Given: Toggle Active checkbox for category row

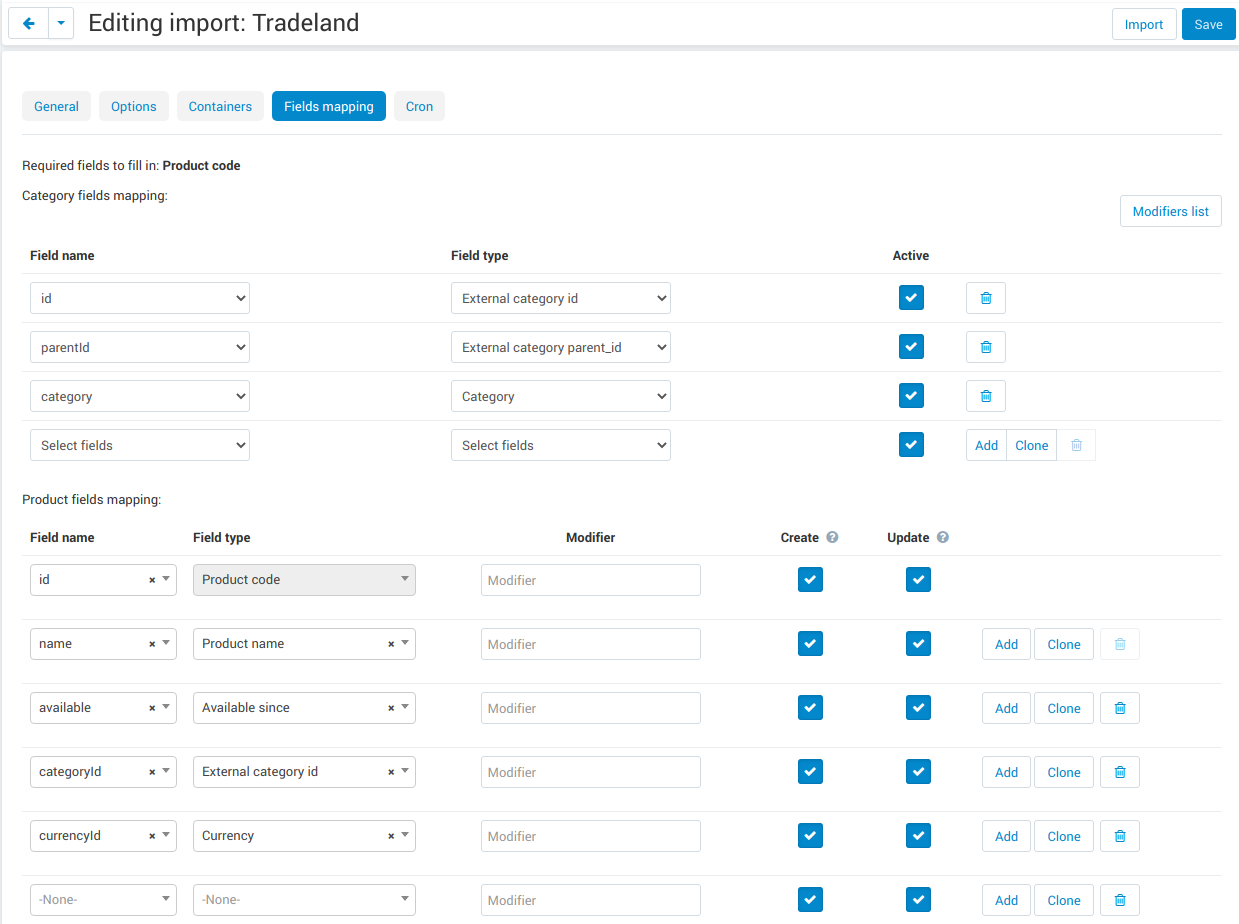Looking at the screenshot, I should click(911, 396).
